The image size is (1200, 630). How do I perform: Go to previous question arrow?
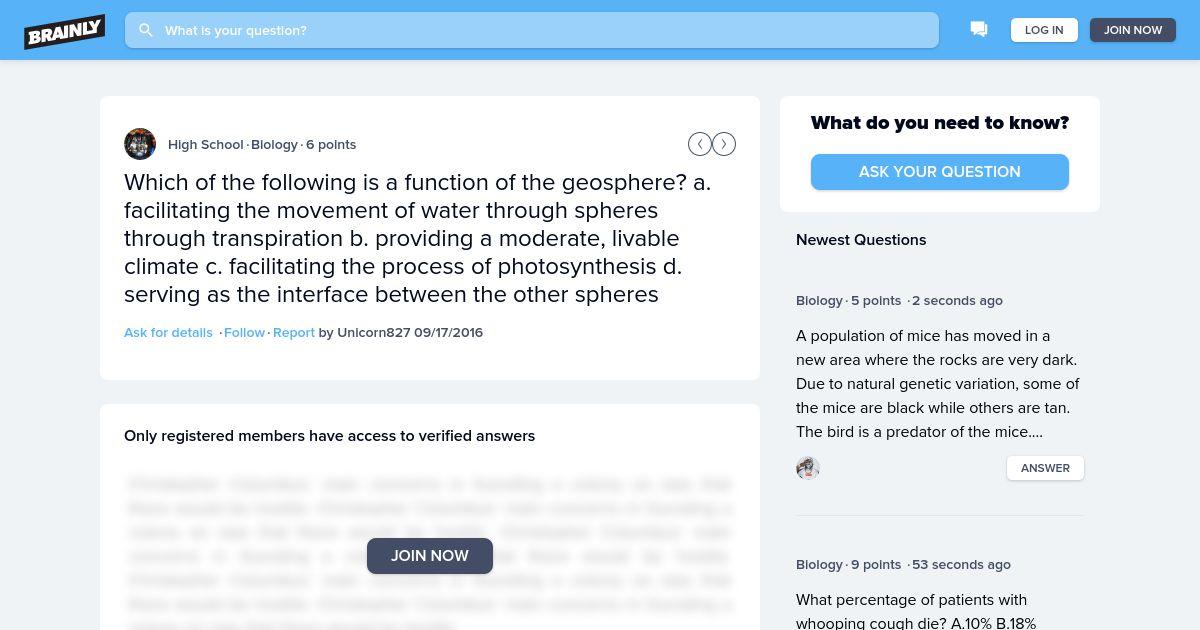(700, 144)
